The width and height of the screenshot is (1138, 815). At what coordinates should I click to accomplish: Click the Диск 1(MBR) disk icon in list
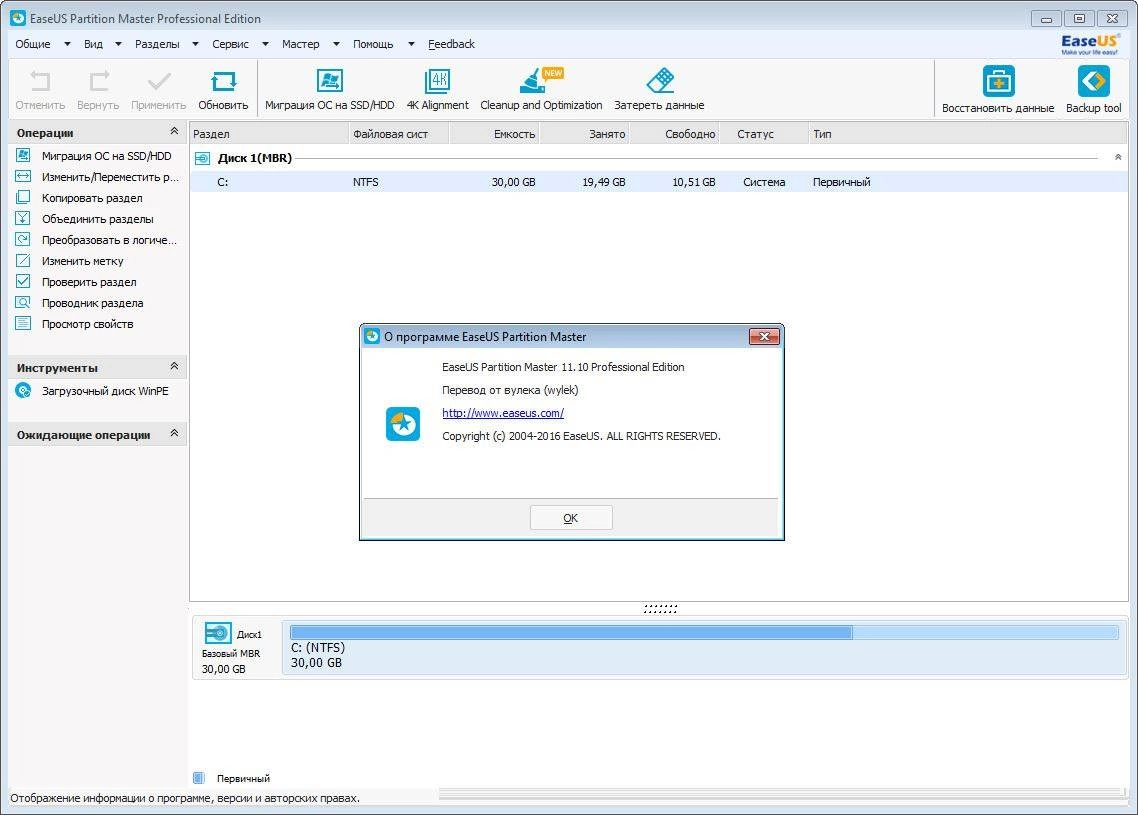tap(202, 158)
